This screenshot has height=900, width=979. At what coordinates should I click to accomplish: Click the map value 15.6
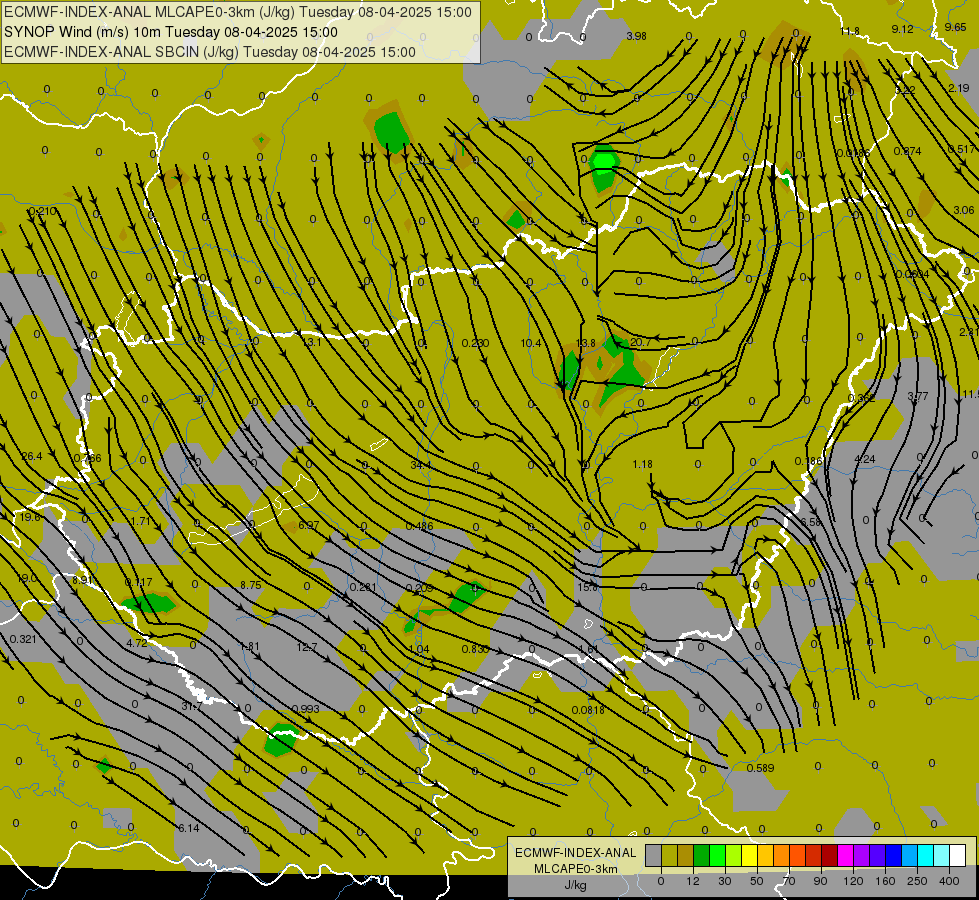point(588,587)
